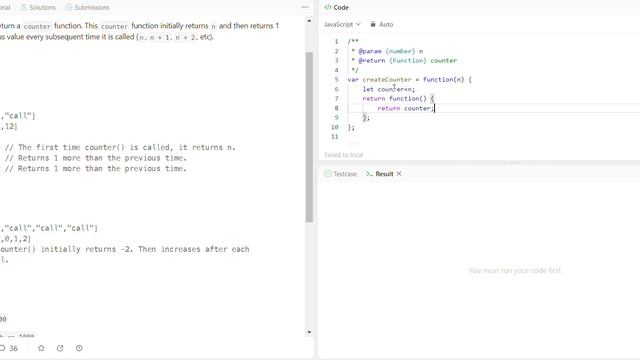Click code line 6 'let counter=n;'

tap(389, 89)
